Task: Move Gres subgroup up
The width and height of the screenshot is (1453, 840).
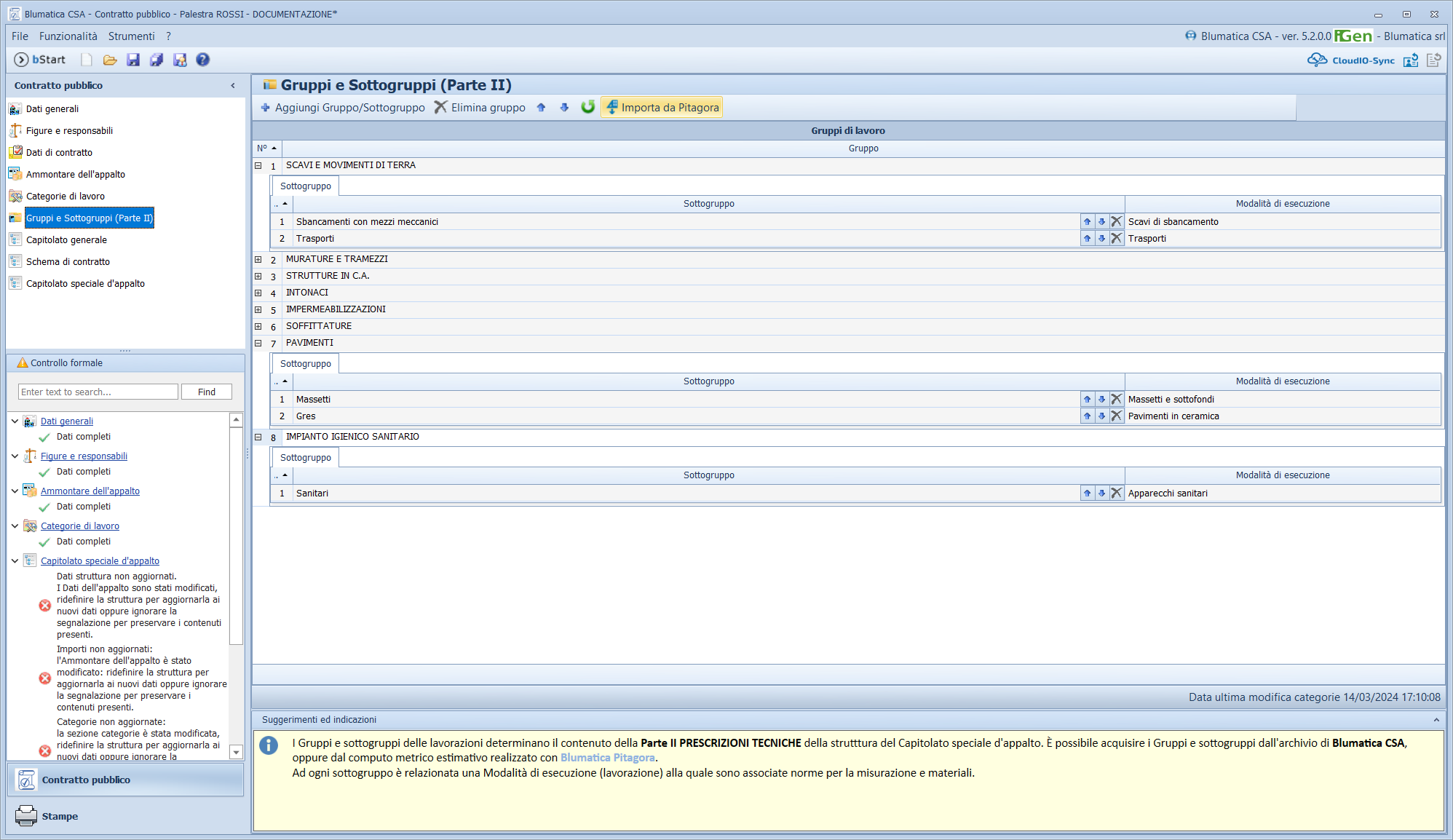Action: click(x=1088, y=416)
